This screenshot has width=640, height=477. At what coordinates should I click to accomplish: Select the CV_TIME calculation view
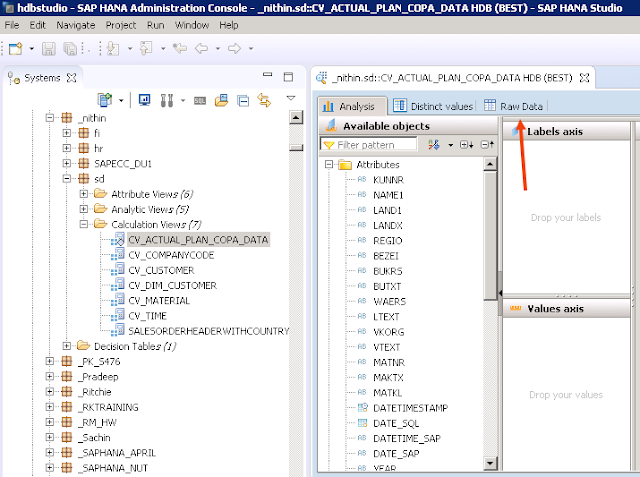tap(147, 316)
